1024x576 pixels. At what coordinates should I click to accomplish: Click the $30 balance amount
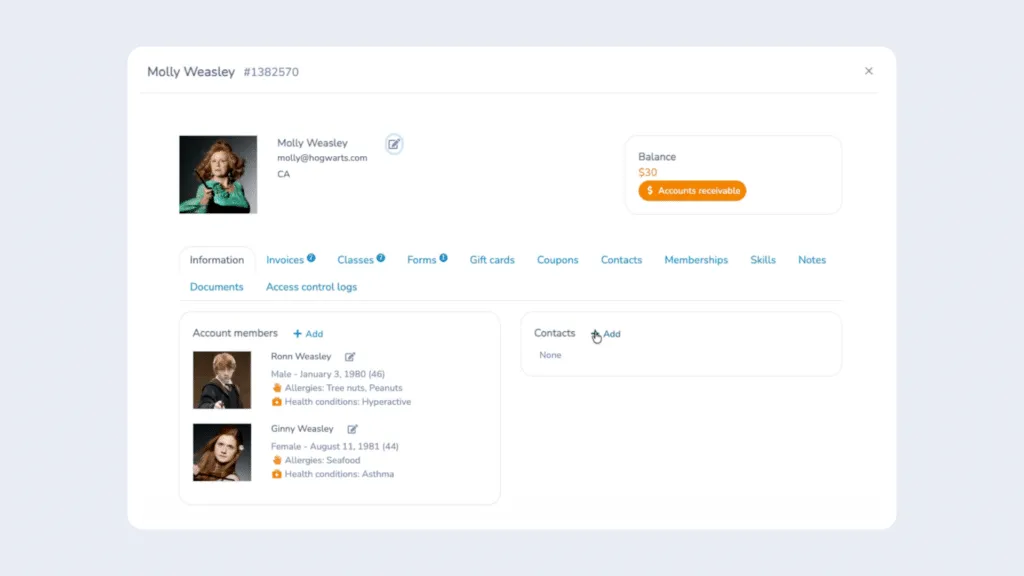(x=648, y=172)
